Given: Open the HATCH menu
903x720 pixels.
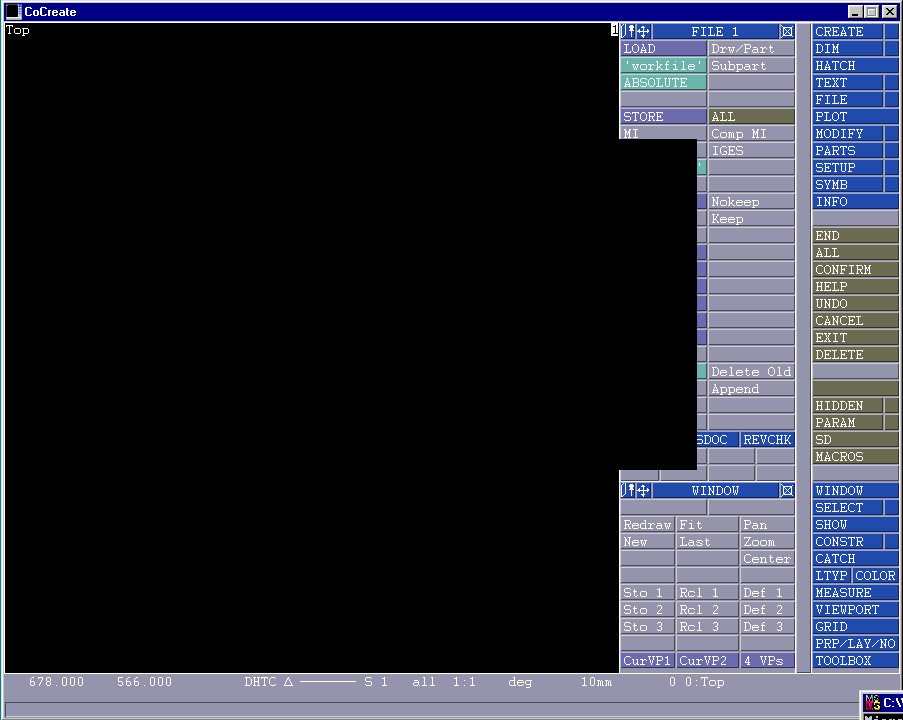Looking at the screenshot, I should coord(855,66).
